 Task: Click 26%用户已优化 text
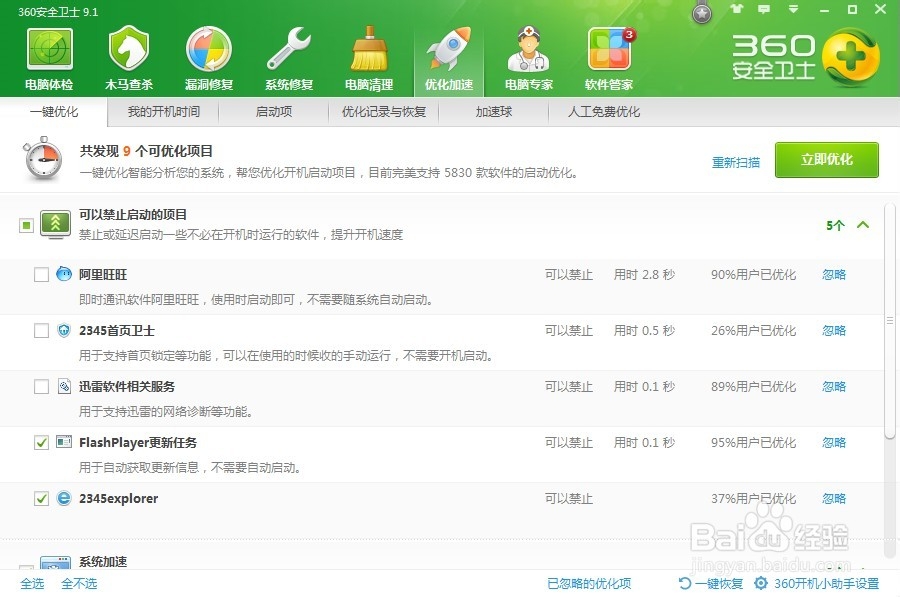(754, 331)
